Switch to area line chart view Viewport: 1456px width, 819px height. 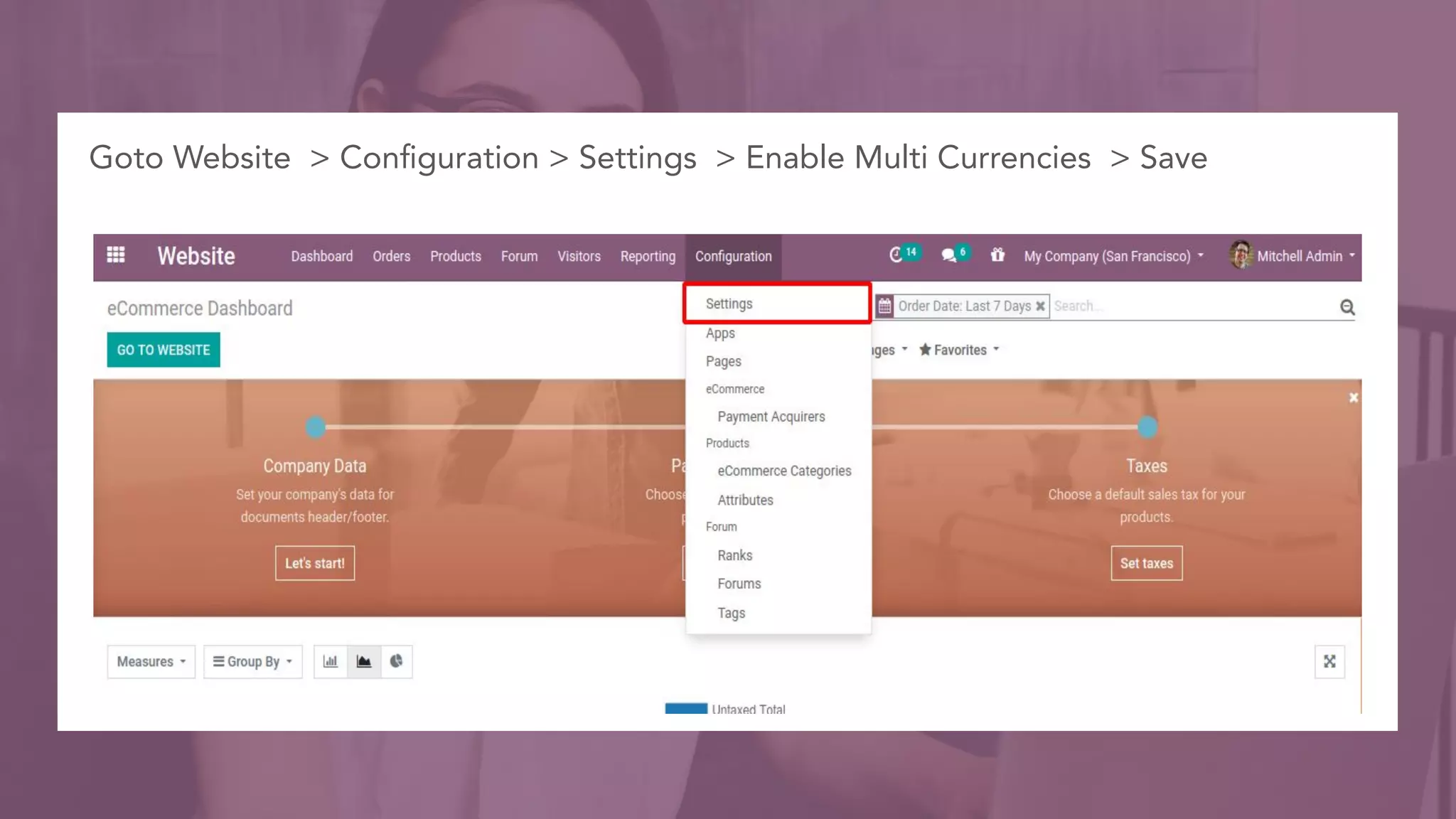[x=364, y=662]
